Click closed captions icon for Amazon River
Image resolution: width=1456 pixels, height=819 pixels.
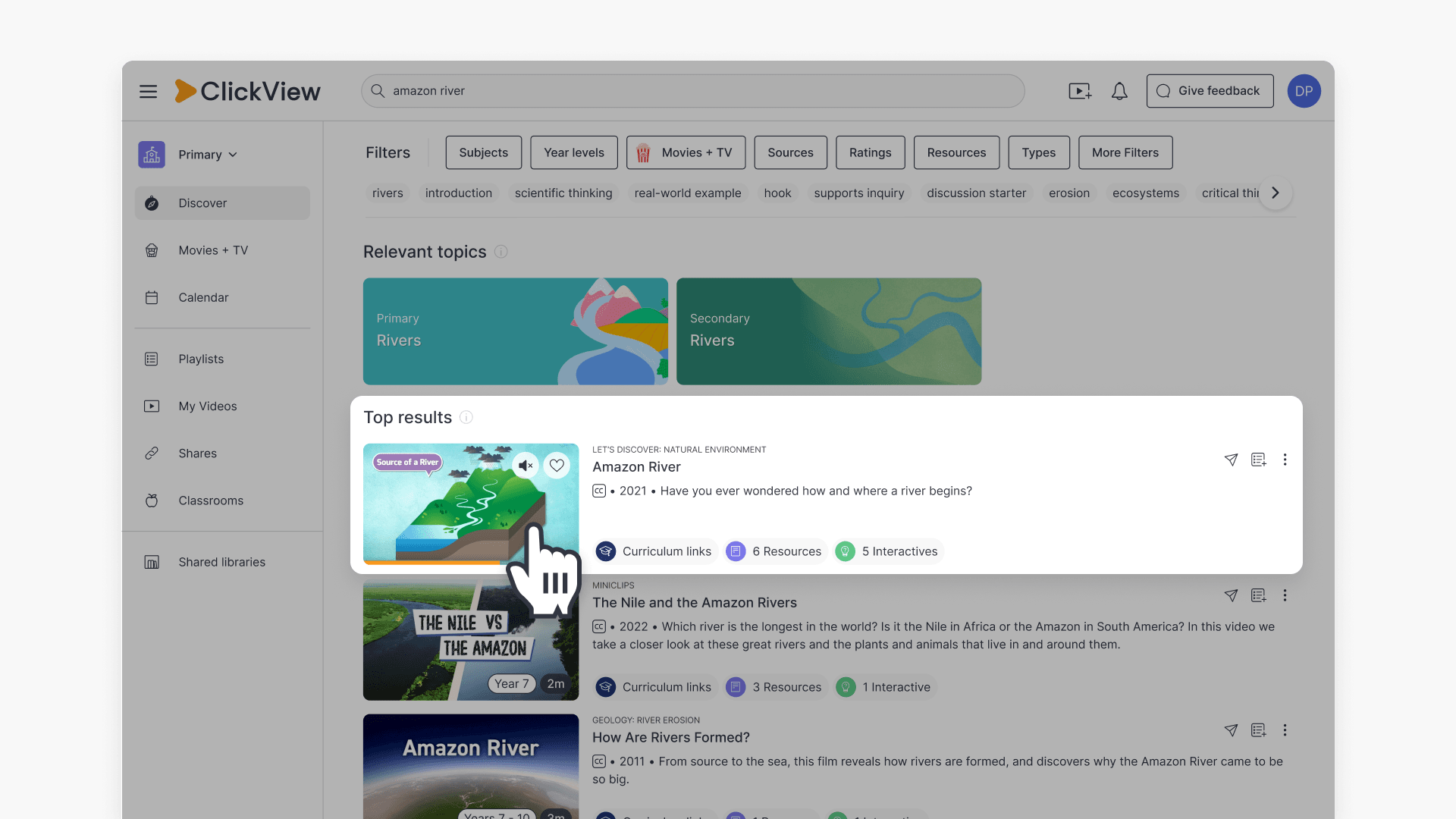(x=599, y=491)
